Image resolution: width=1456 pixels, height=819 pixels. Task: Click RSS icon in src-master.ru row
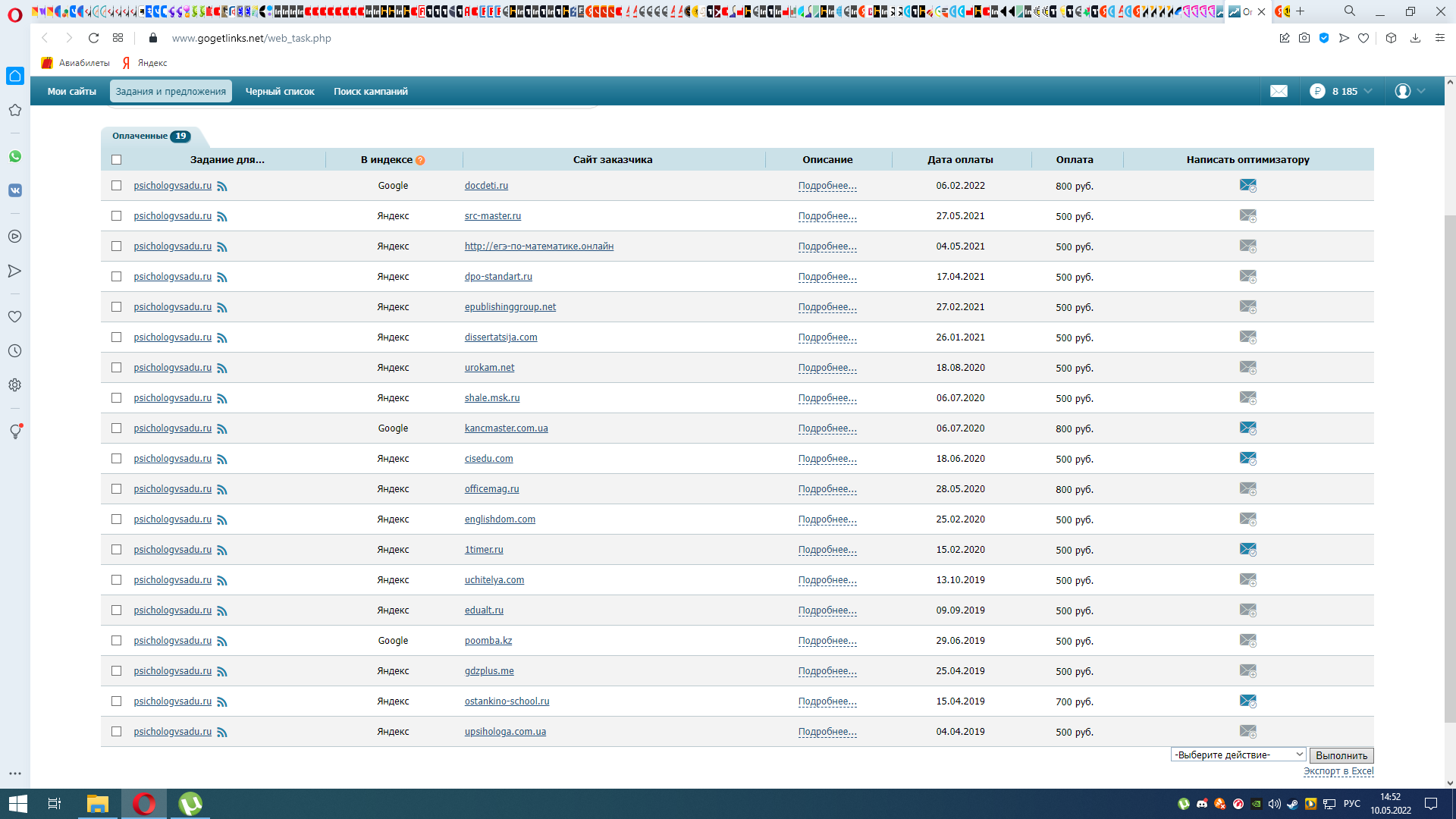[x=222, y=217]
